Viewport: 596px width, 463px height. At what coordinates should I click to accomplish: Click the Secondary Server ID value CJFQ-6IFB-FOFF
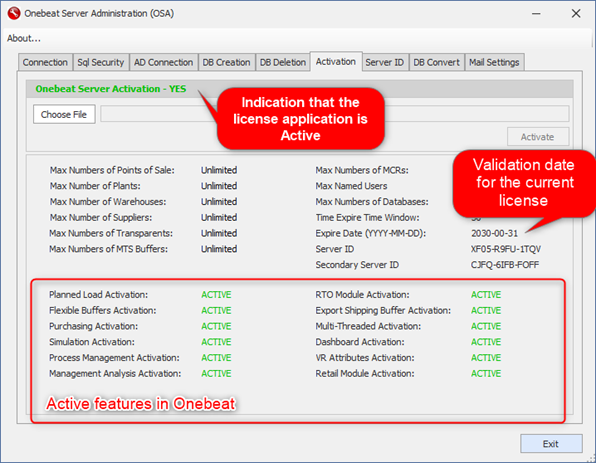pyautogui.click(x=505, y=265)
